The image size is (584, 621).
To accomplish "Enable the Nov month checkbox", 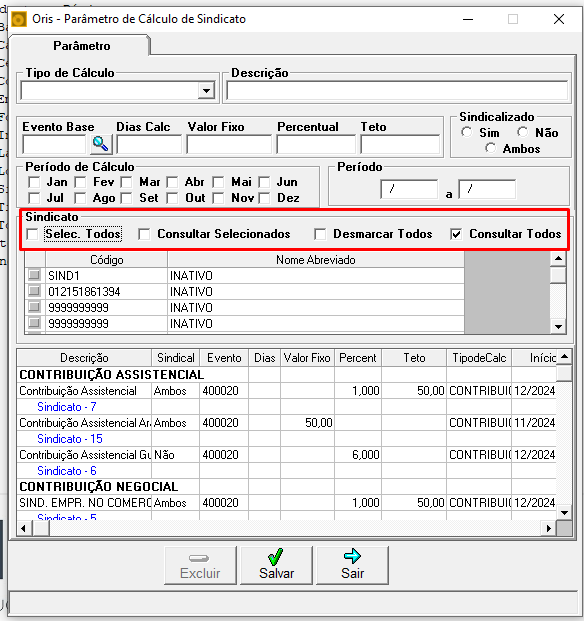I will tap(218, 198).
